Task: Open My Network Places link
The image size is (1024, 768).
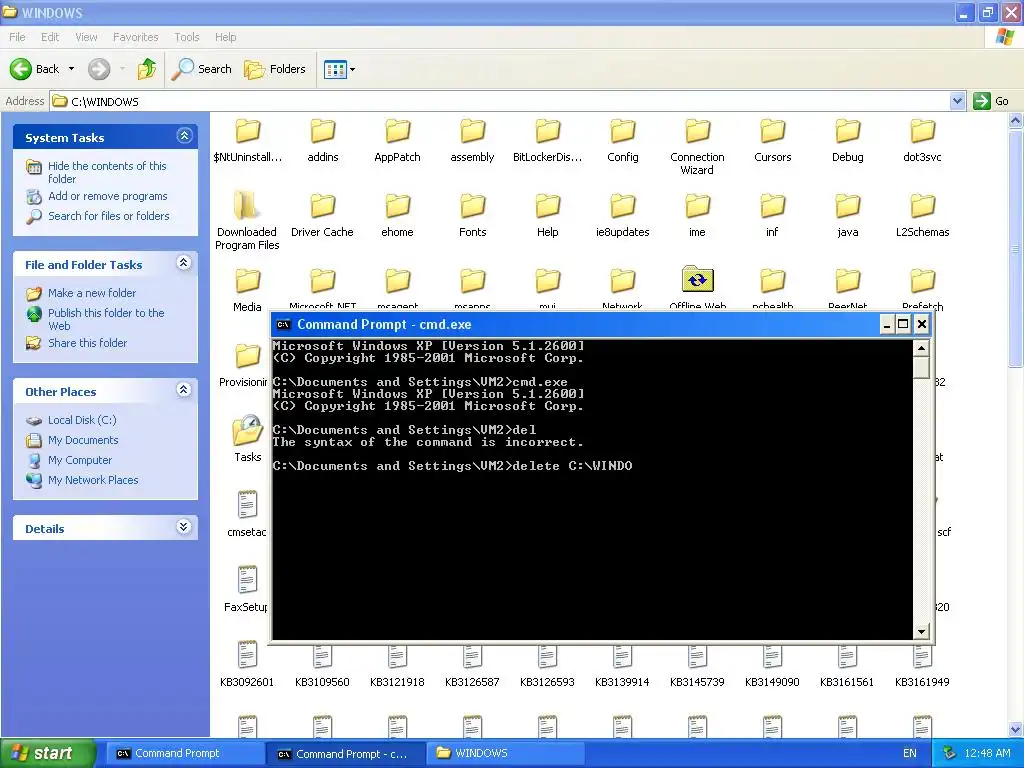Action: 93,480
